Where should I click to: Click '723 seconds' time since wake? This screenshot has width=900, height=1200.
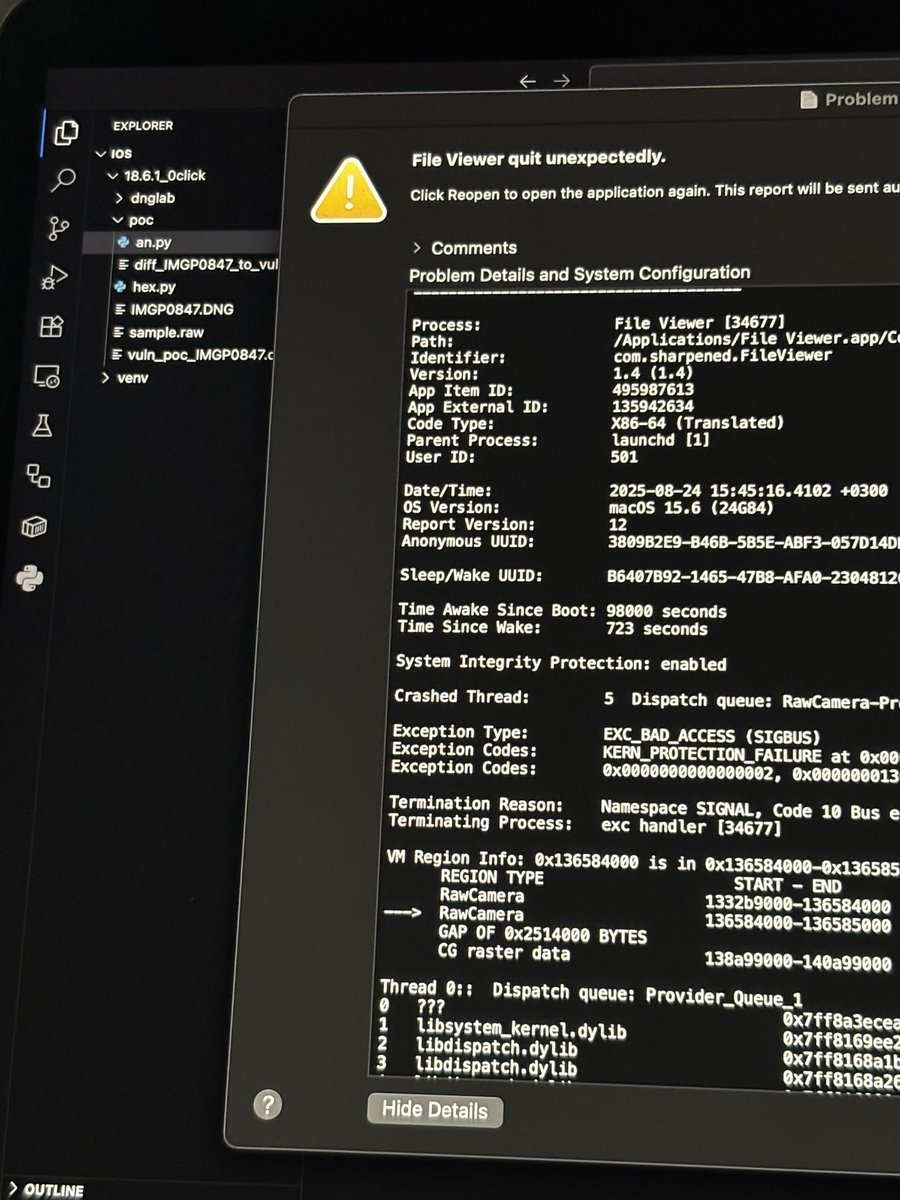[656, 629]
